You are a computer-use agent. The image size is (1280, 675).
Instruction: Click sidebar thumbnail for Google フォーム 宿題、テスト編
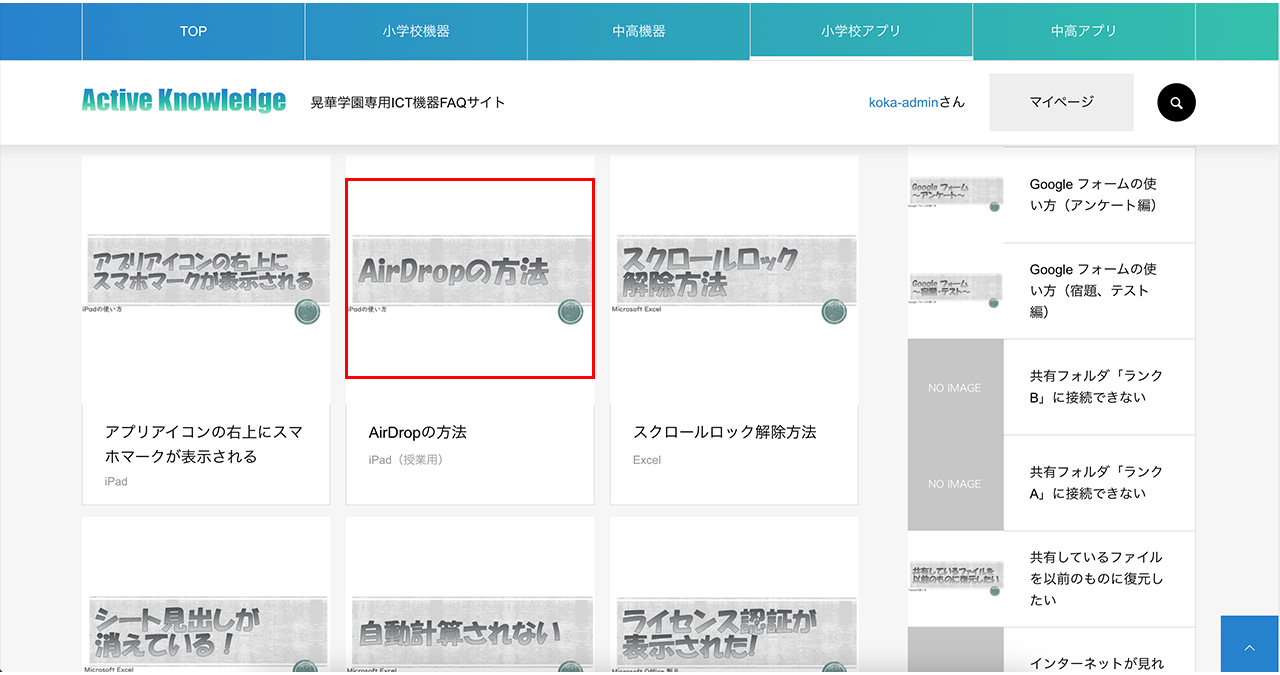pos(955,291)
